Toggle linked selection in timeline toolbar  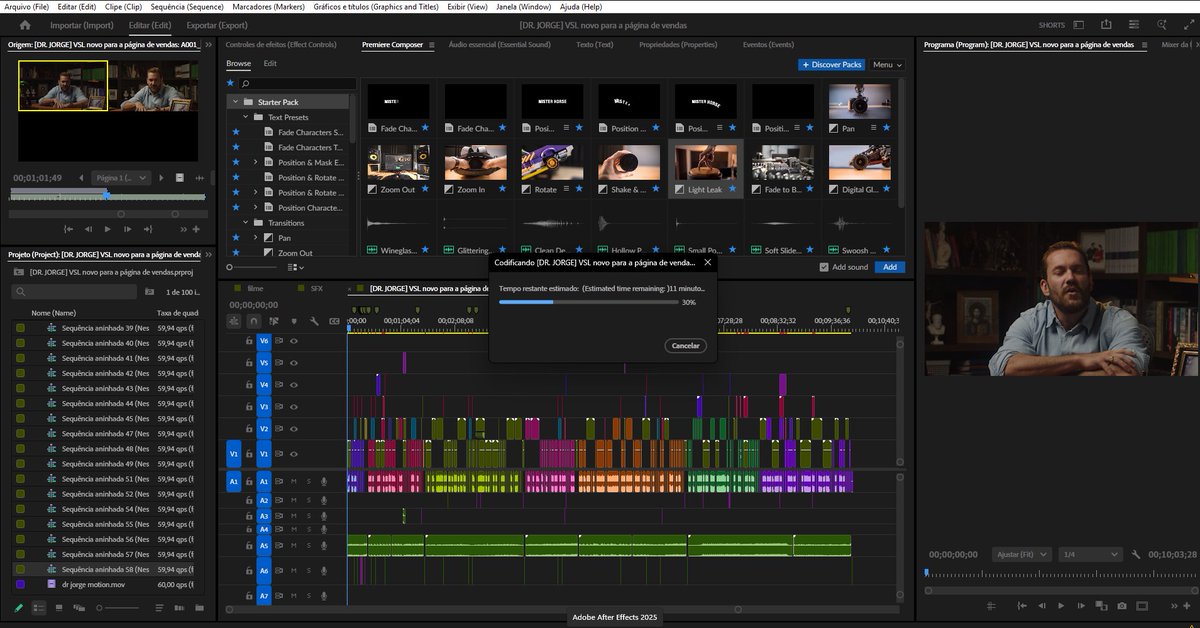click(274, 321)
